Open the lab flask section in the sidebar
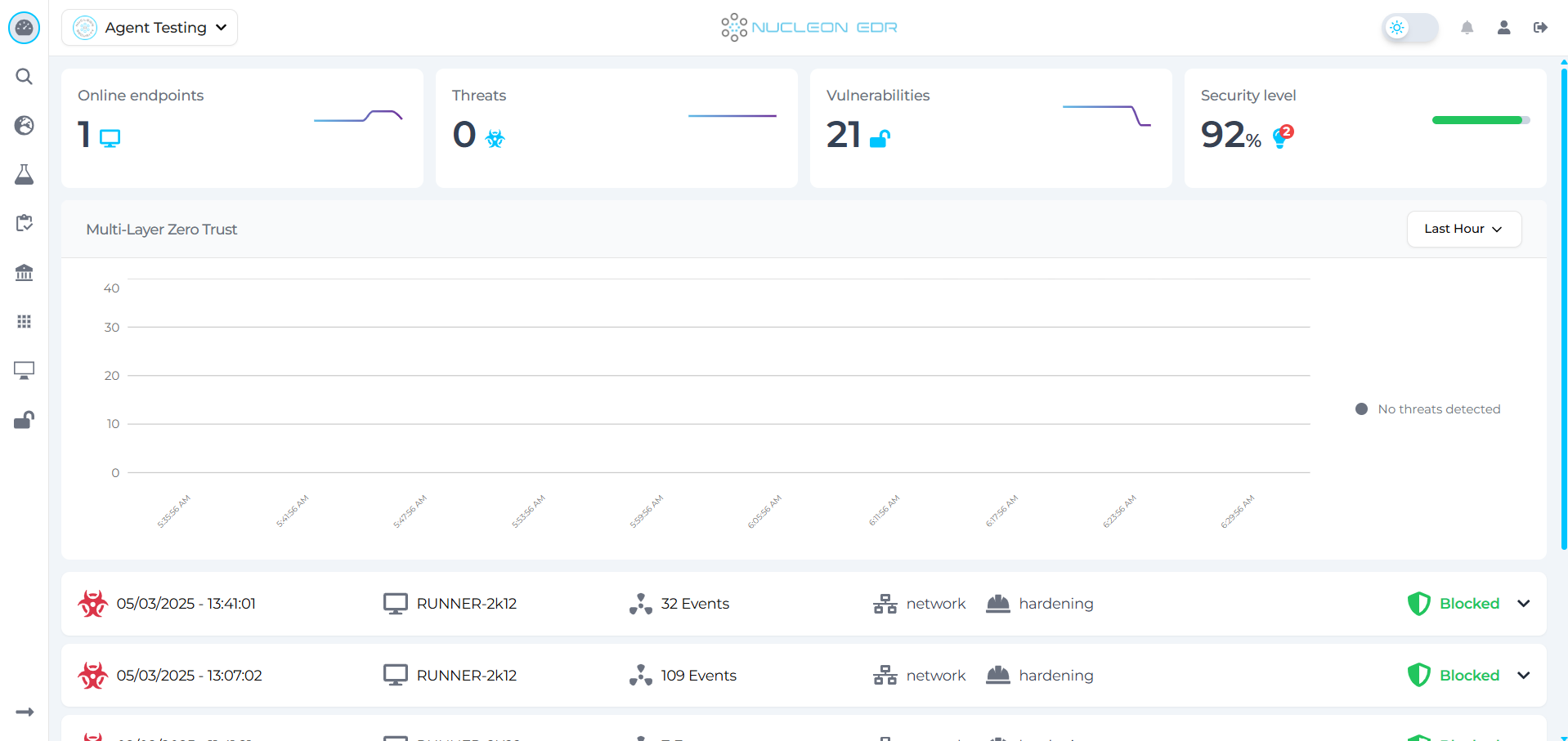Screen dimensions: 1568x741 (24, 174)
